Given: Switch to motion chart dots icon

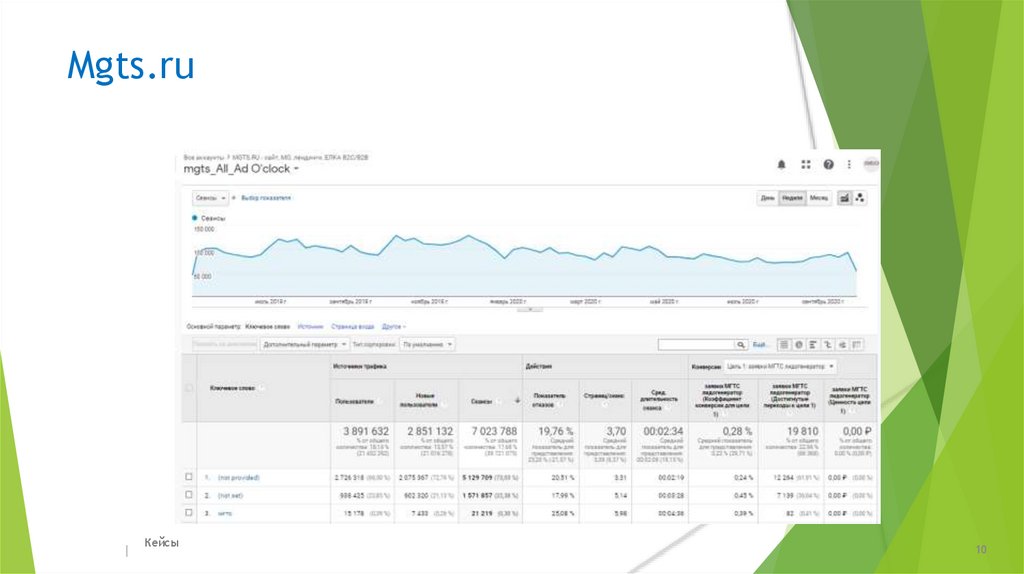Looking at the screenshot, I should click(860, 198).
